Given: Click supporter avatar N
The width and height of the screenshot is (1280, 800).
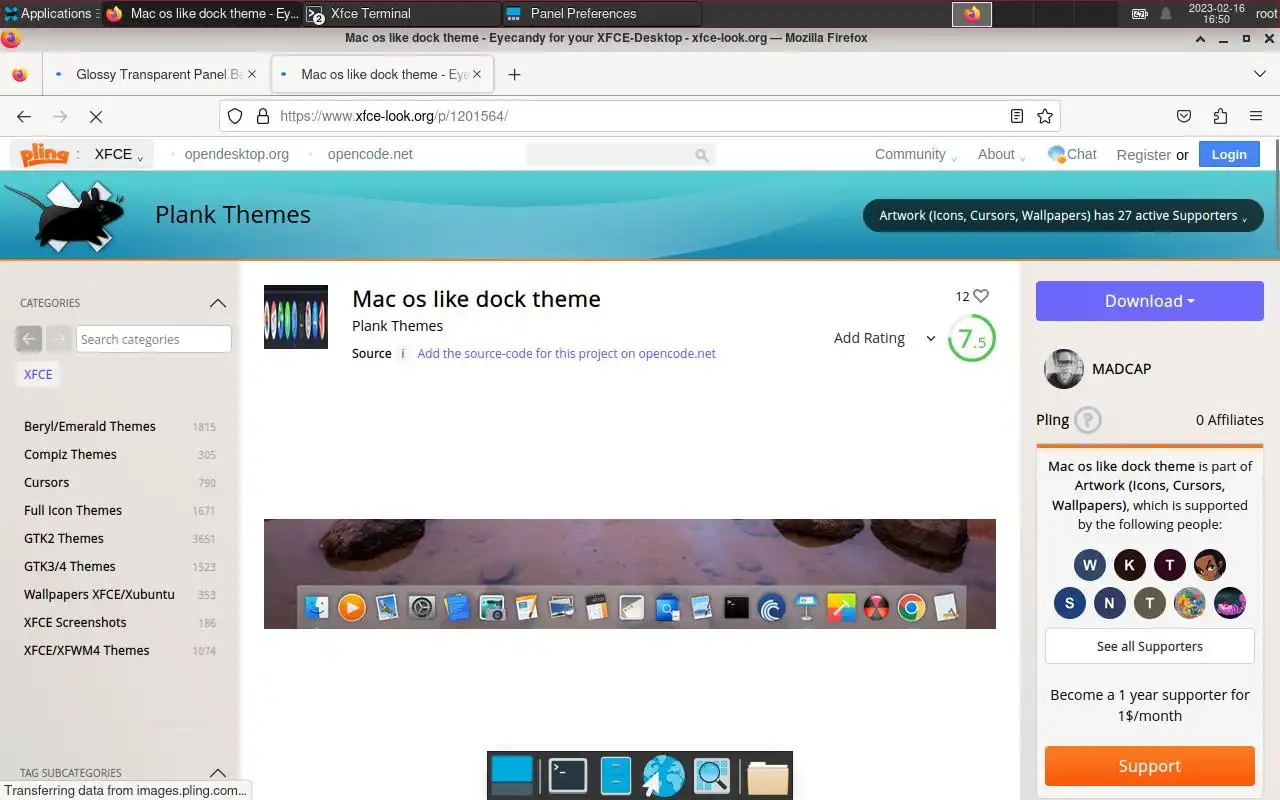Looking at the screenshot, I should click(1110, 603).
